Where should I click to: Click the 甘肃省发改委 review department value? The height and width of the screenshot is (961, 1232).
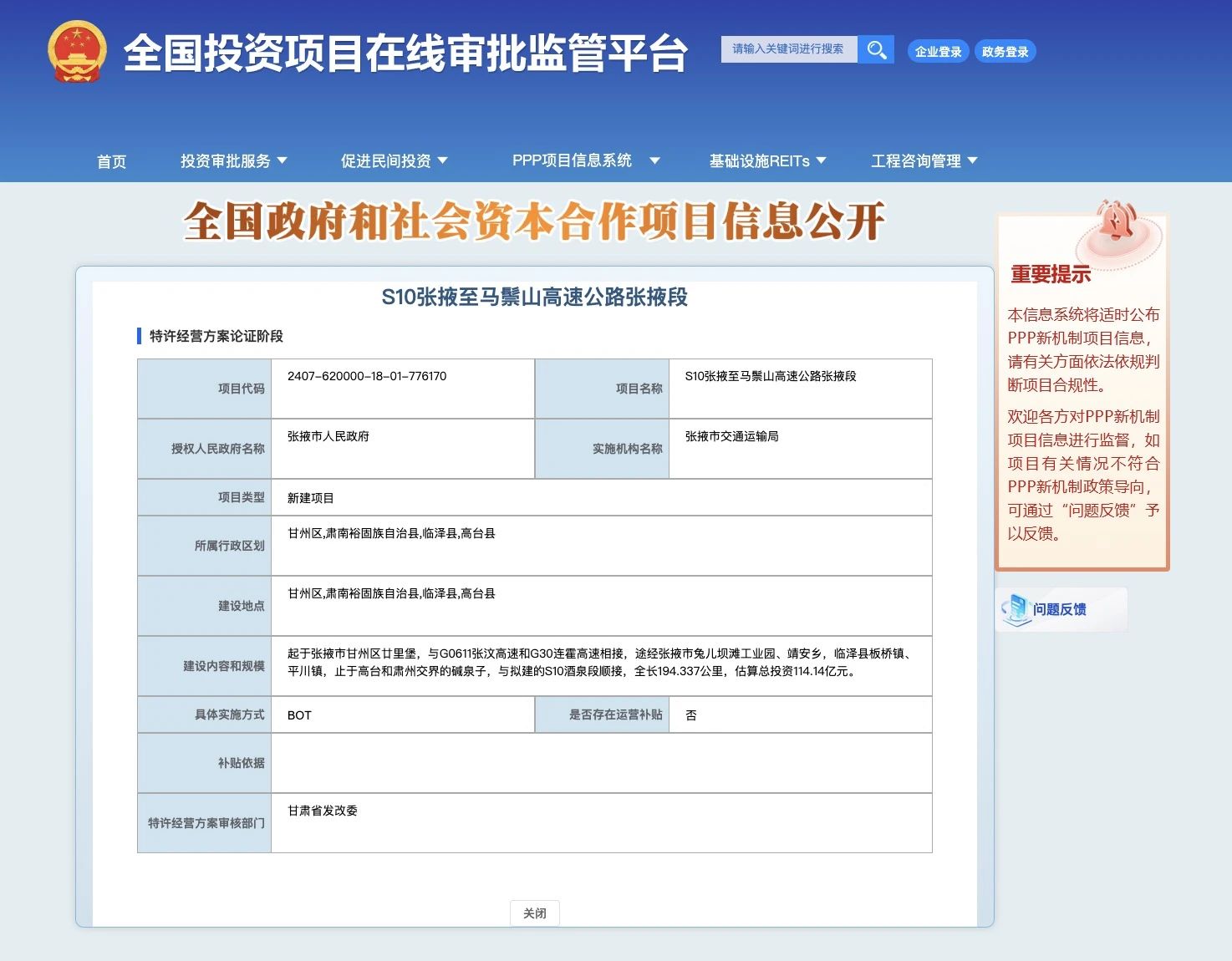click(x=323, y=811)
